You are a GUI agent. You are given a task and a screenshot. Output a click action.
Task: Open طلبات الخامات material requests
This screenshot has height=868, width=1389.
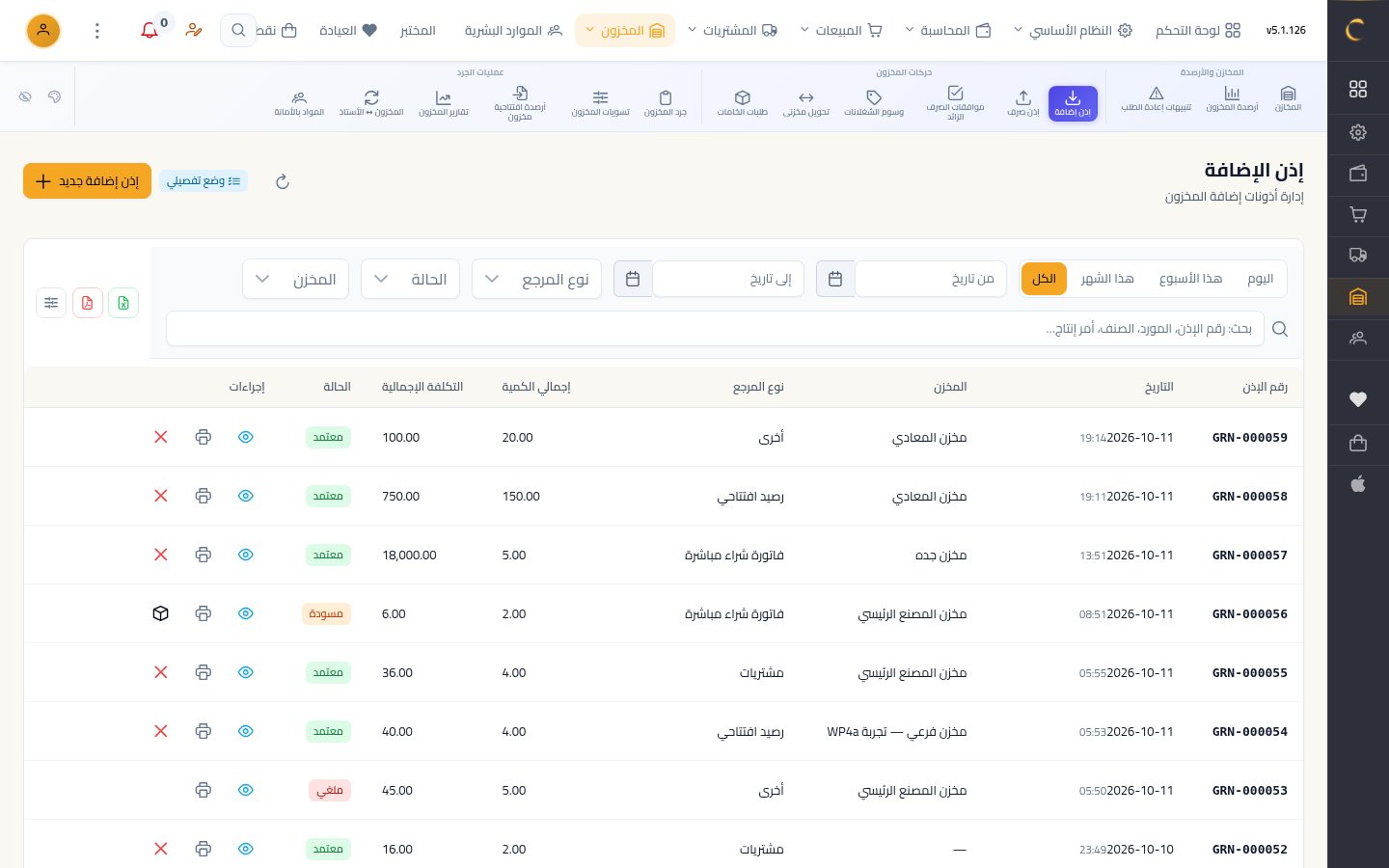point(742,103)
